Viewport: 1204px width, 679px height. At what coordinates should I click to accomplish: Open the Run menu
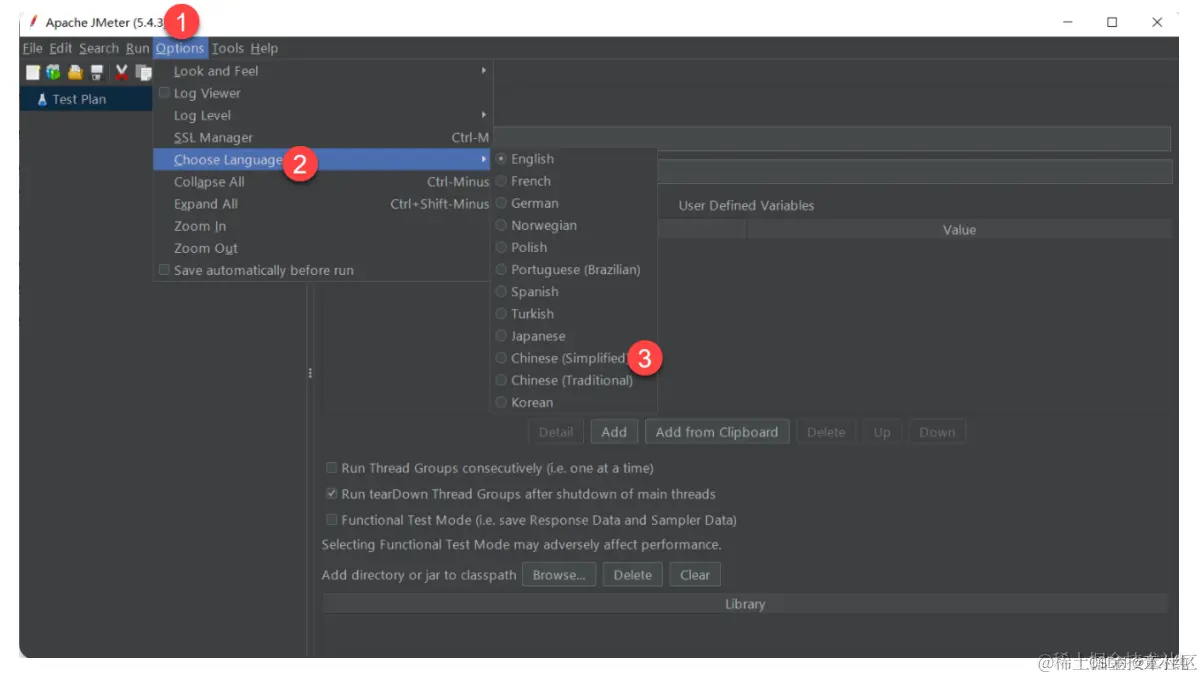pyautogui.click(x=137, y=48)
